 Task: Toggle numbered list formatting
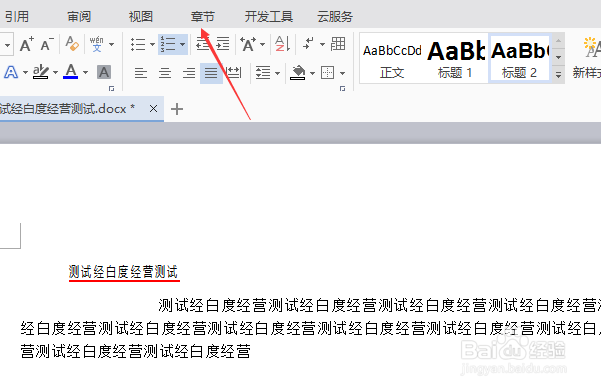click(x=167, y=44)
